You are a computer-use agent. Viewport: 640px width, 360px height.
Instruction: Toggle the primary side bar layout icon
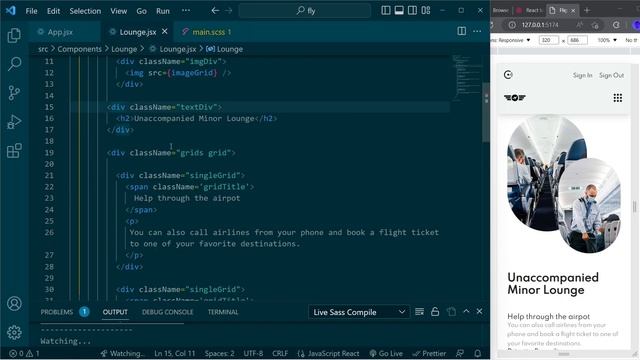(386, 11)
